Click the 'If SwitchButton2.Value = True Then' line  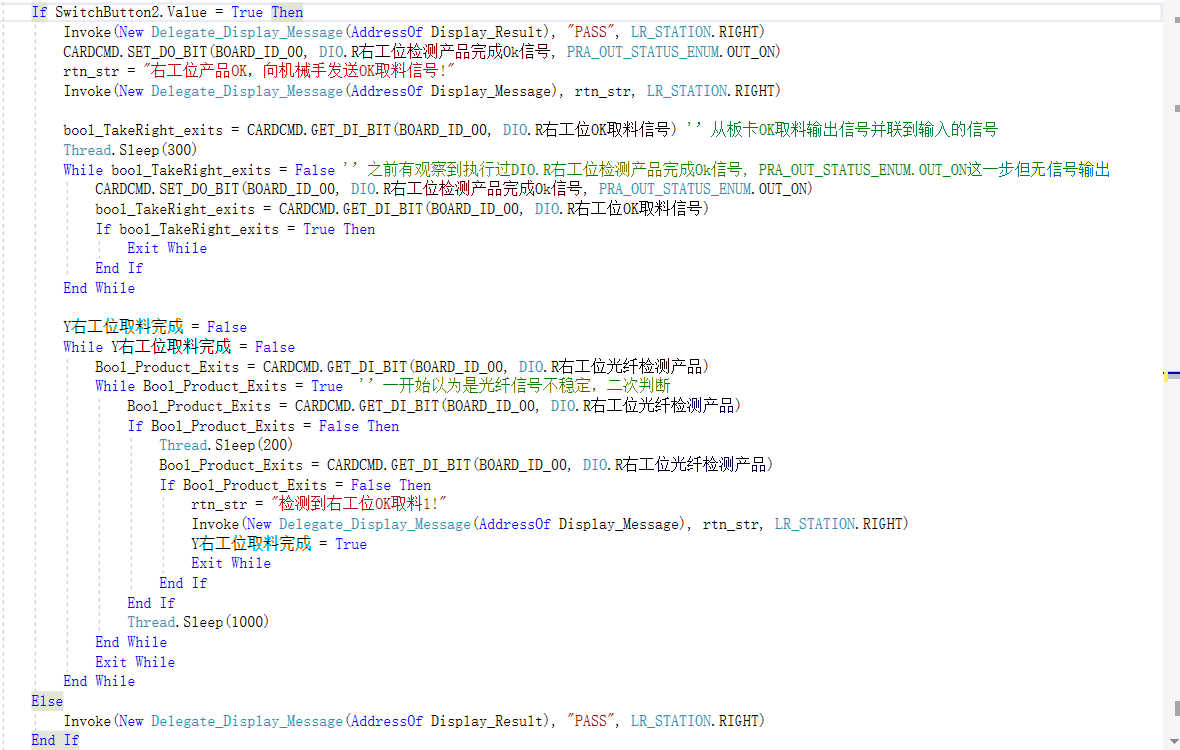pyautogui.click(x=167, y=12)
